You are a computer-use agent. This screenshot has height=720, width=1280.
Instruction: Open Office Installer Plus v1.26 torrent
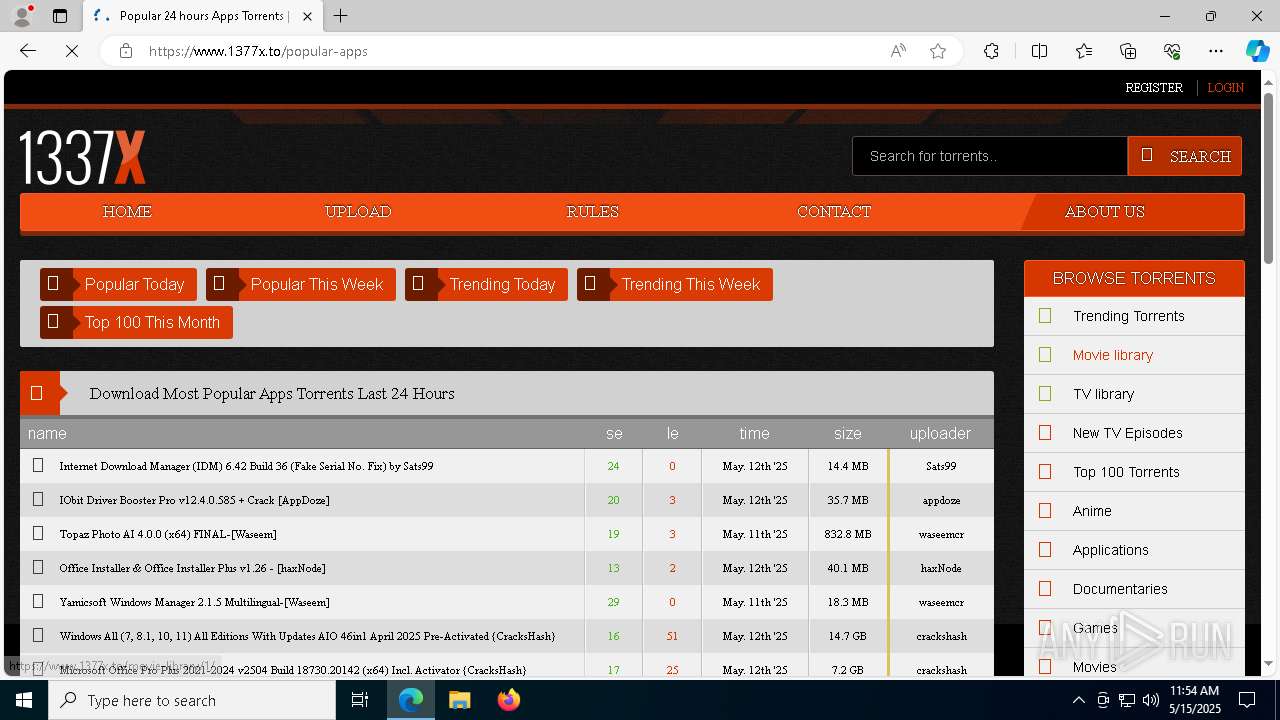[x=192, y=568]
